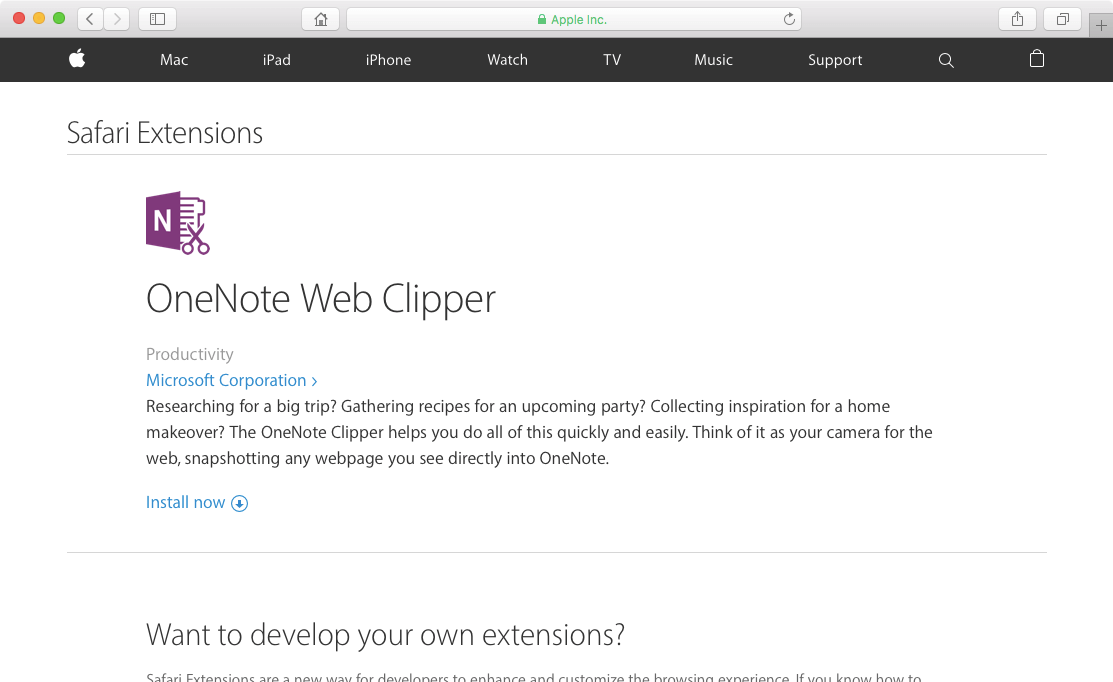
Task: Open the Watch menu item
Action: coord(508,60)
